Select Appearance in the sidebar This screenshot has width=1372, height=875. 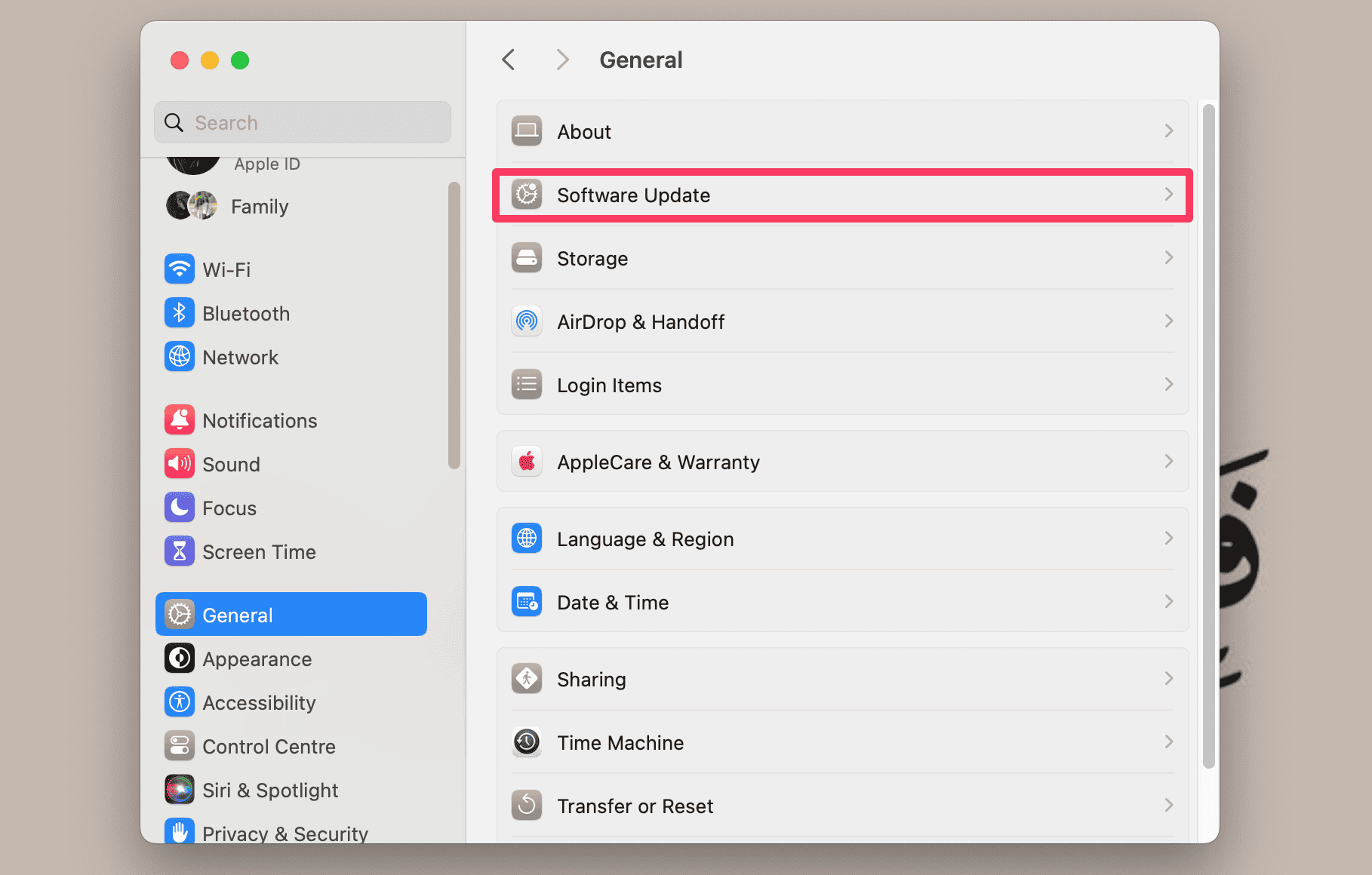pyautogui.click(x=257, y=659)
